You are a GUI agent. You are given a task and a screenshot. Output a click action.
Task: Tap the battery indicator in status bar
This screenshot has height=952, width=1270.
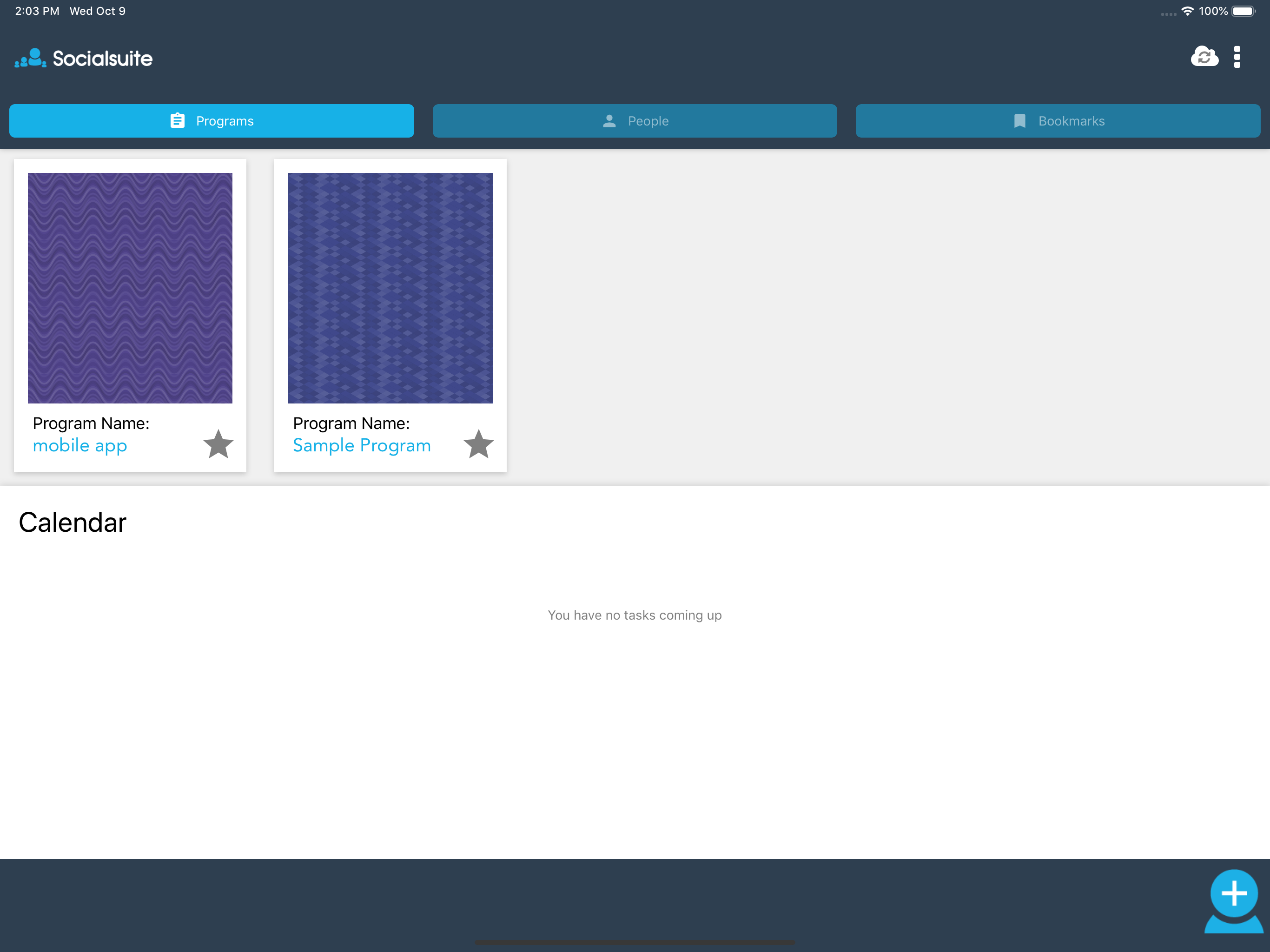tap(1244, 11)
